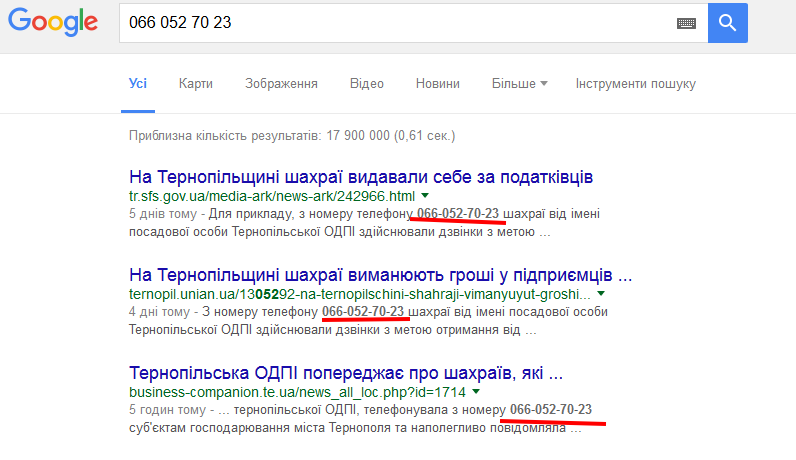Viewport: 796px width, 460px height.
Task: Switch to the Зображення tab
Action: tap(281, 83)
